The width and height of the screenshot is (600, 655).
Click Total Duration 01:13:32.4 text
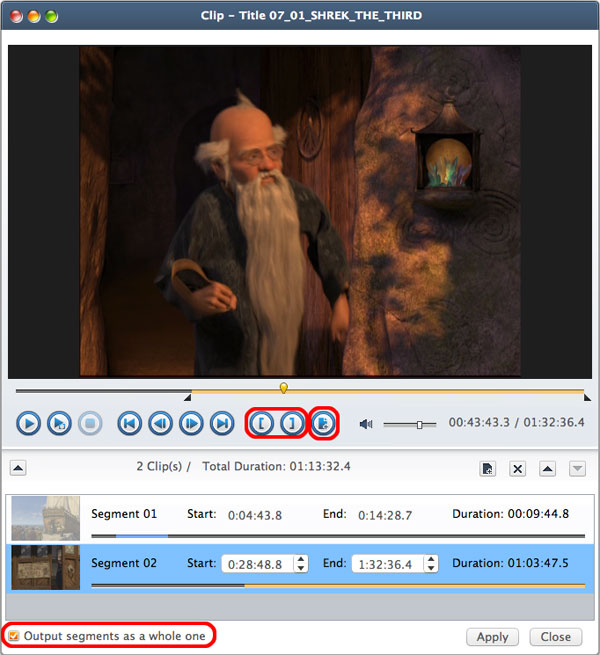tap(277, 466)
